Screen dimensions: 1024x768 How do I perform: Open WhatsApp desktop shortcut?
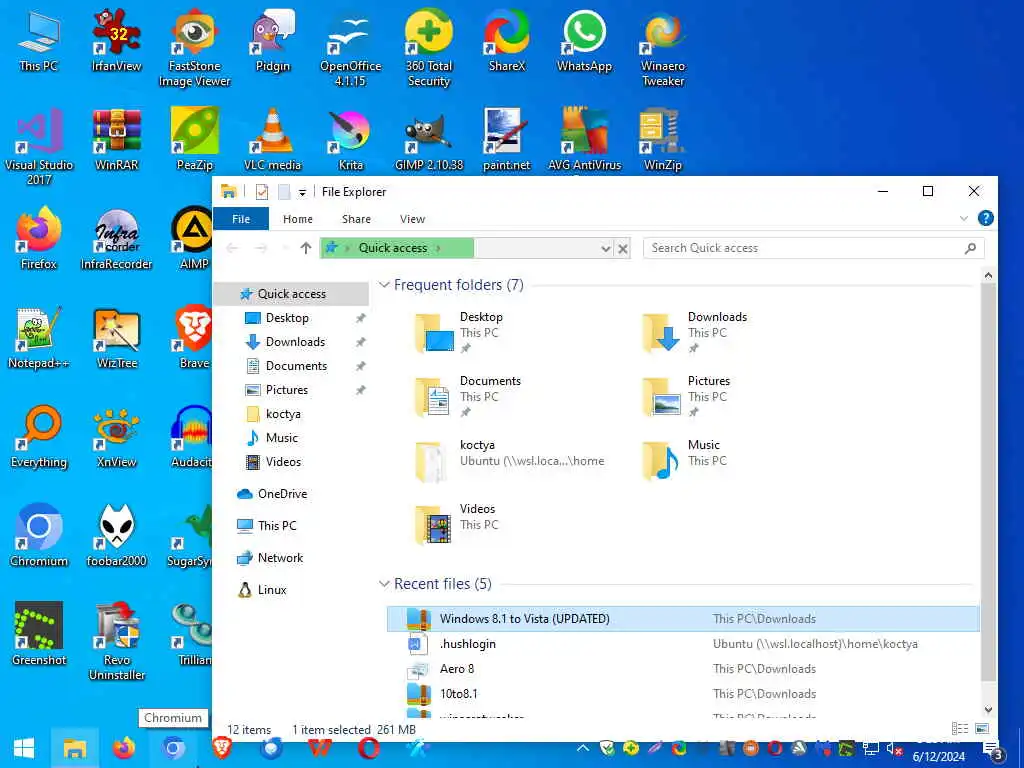[x=584, y=40]
